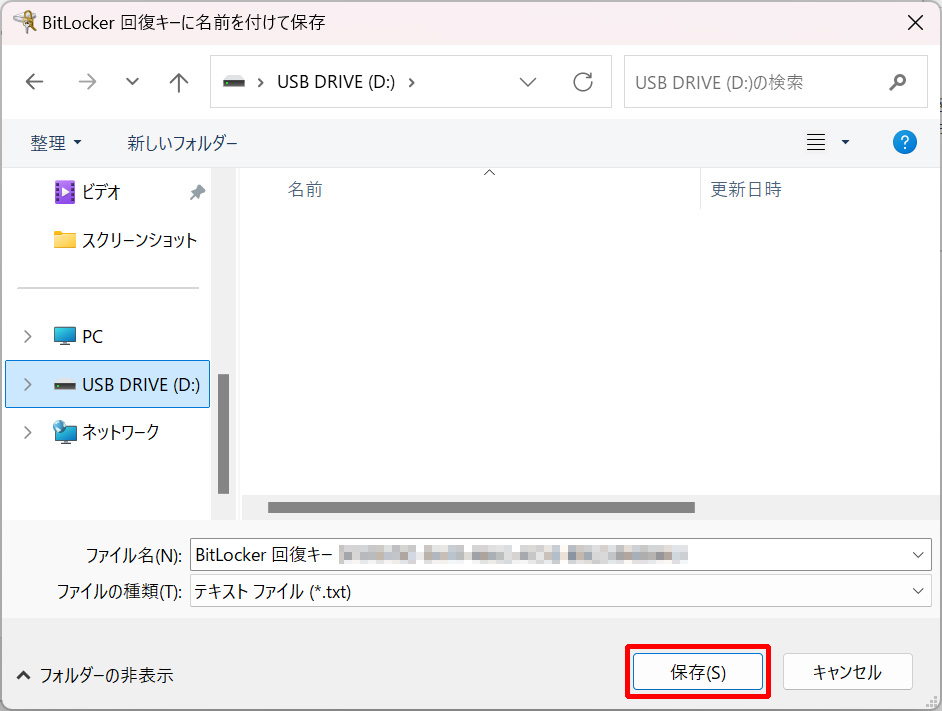Click the forward navigation arrow
The image size is (942, 711).
point(88,82)
